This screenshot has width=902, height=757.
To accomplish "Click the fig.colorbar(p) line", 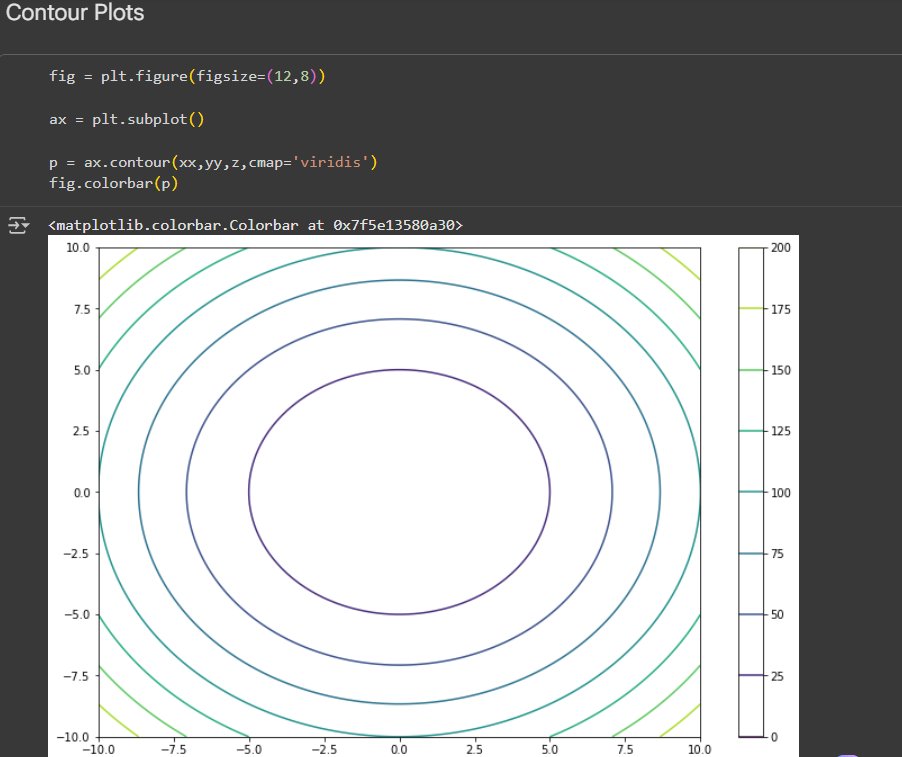I will tap(114, 183).
